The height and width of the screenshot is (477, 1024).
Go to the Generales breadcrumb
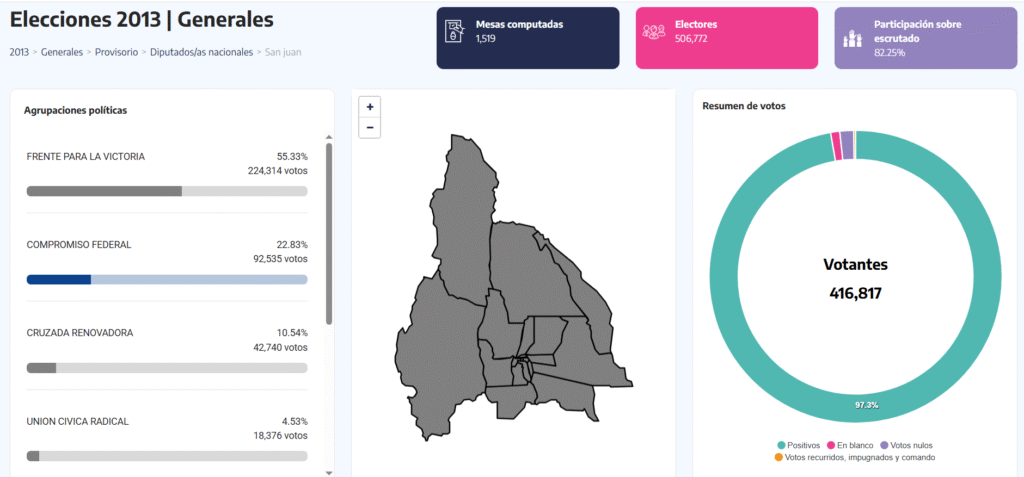(61, 52)
